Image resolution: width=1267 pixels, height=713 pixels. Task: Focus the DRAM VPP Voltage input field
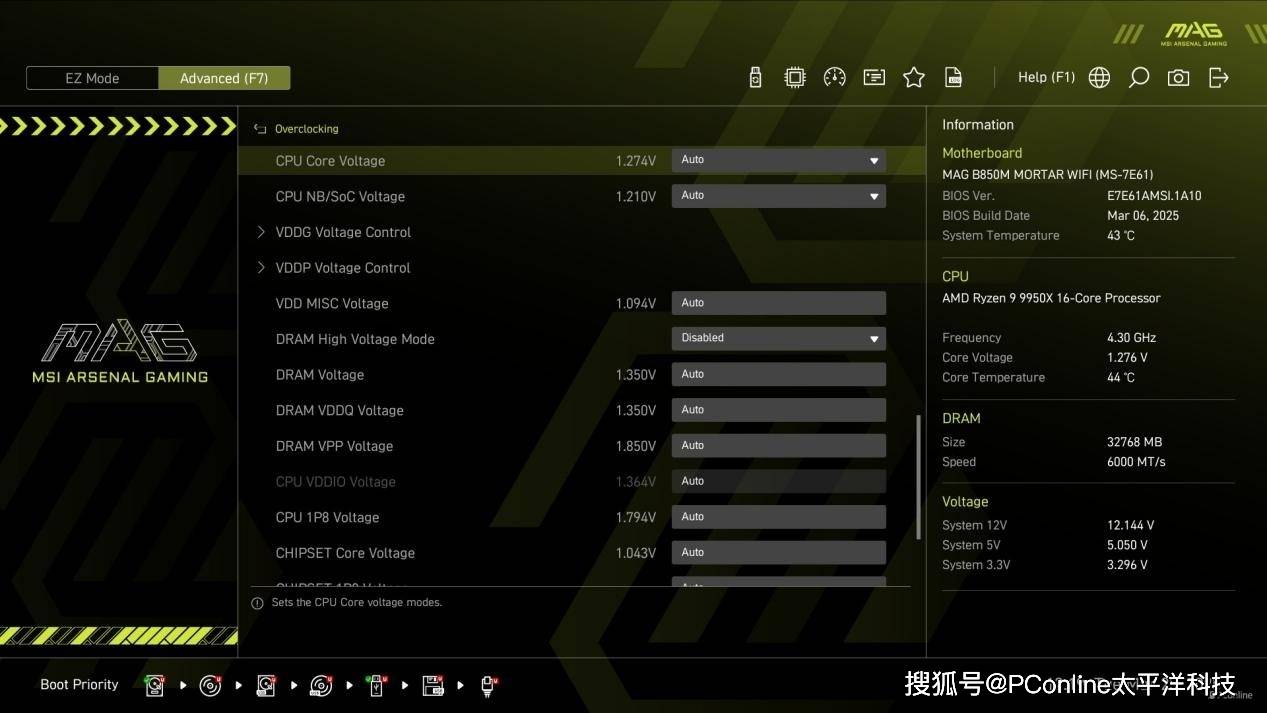778,446
